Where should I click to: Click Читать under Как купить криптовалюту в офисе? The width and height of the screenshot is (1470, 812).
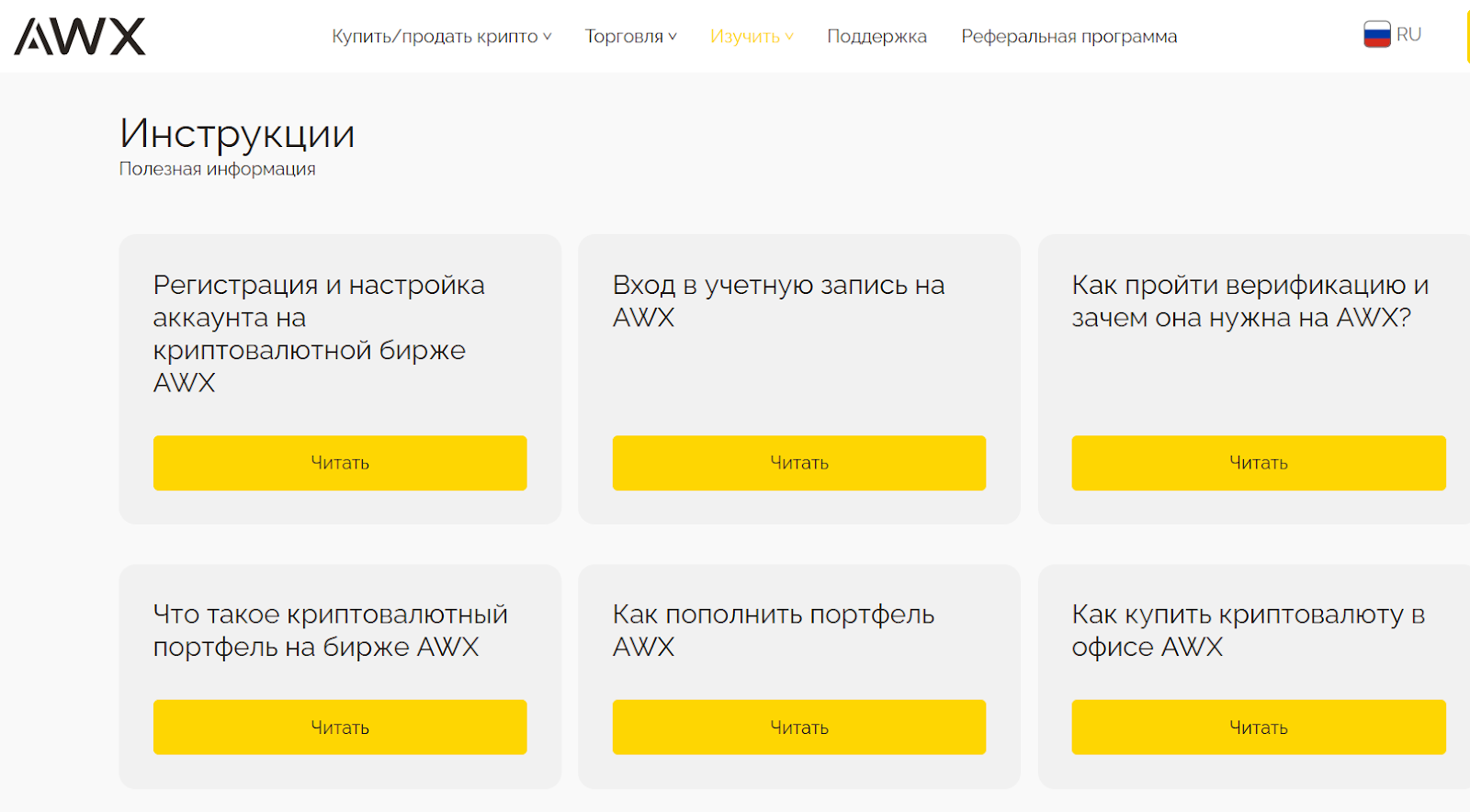click(x=1258, y=727)
